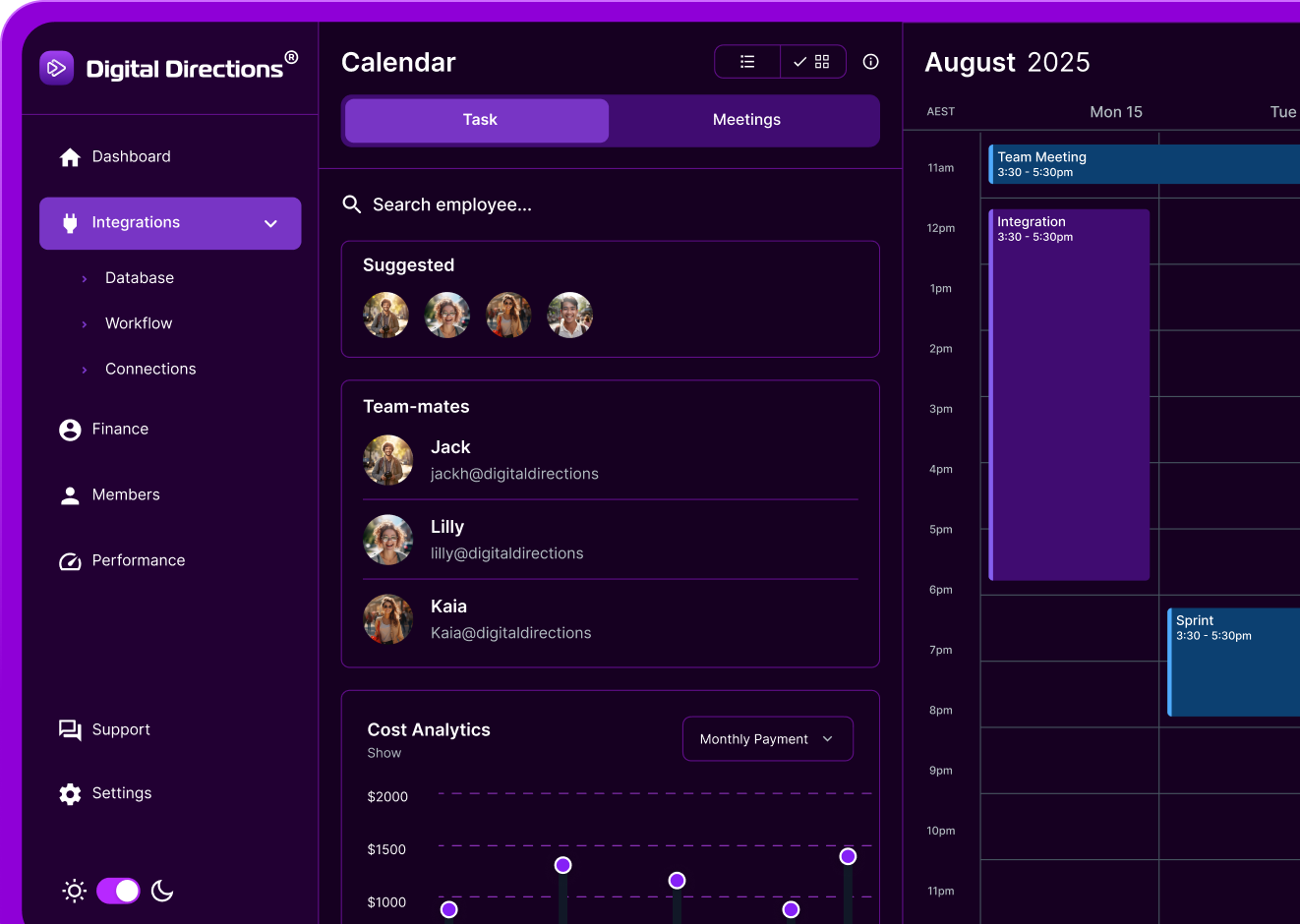Click the Settings gear icon
Screen dimensions: 1300x924
[70, 794]
